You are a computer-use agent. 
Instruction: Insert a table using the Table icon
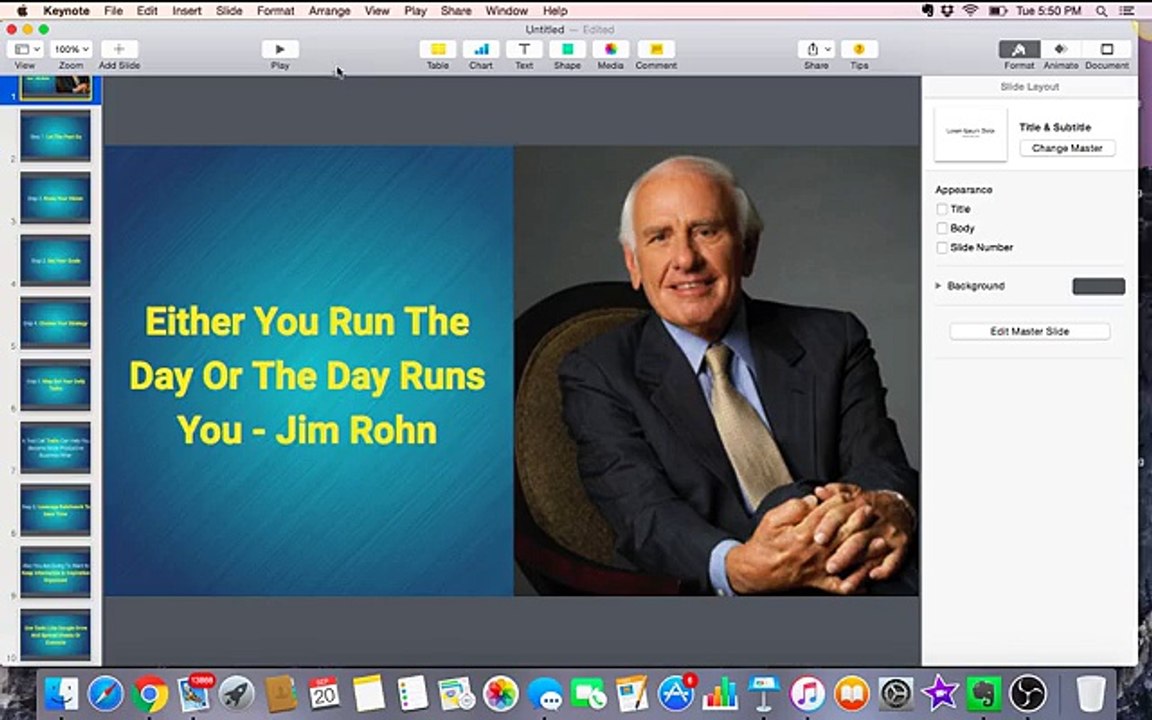tap(438, 49)
